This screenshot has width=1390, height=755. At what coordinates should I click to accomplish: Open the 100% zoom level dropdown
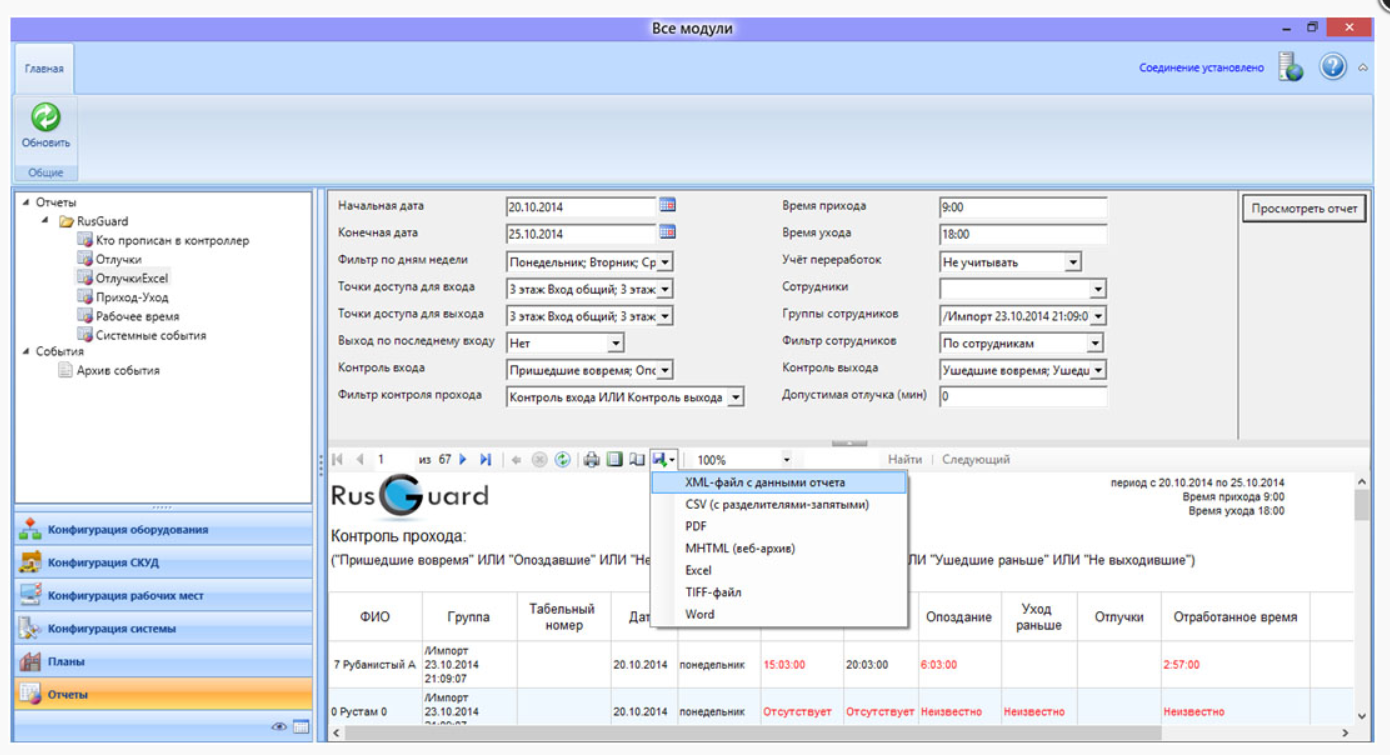pyautogui.click(x=786, y=460)
